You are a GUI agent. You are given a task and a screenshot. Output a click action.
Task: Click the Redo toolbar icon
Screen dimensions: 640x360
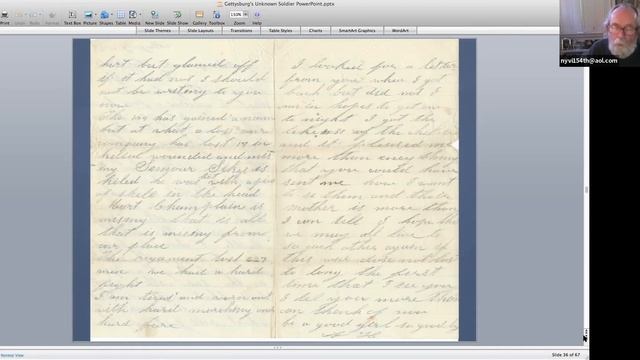[x=34, y=15]
